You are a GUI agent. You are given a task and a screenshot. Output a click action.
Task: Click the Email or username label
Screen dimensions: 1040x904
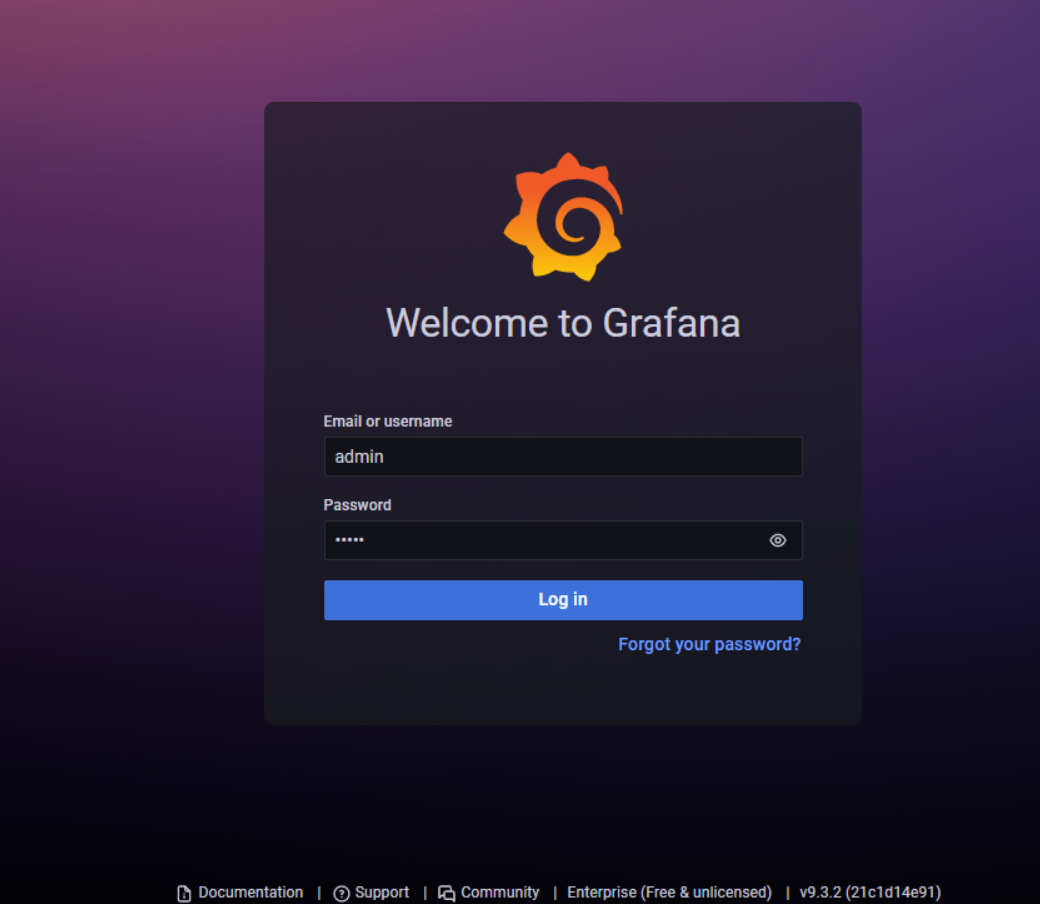[387, 421]
